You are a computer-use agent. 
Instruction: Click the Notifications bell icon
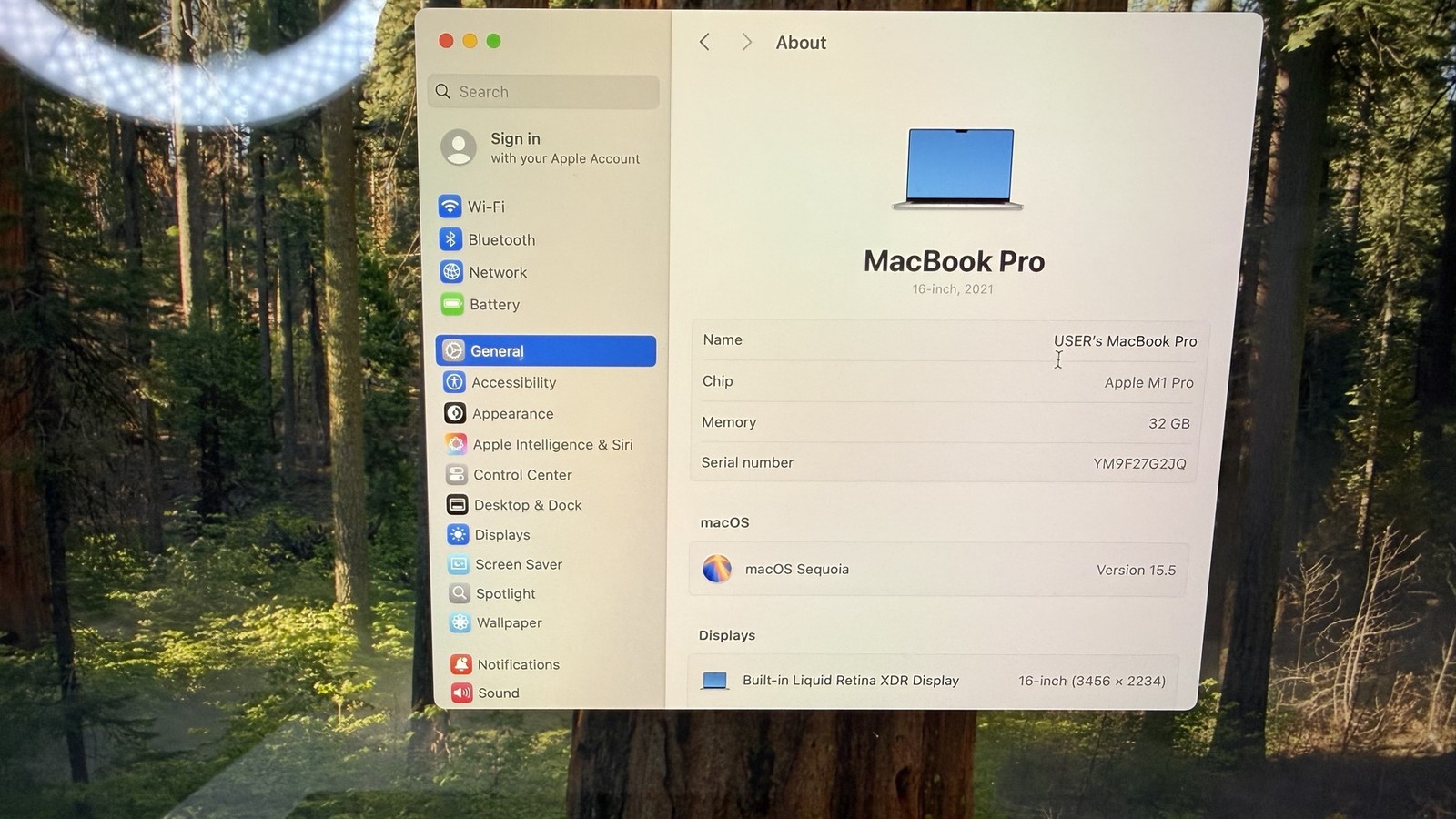click(x=461, y=664)
